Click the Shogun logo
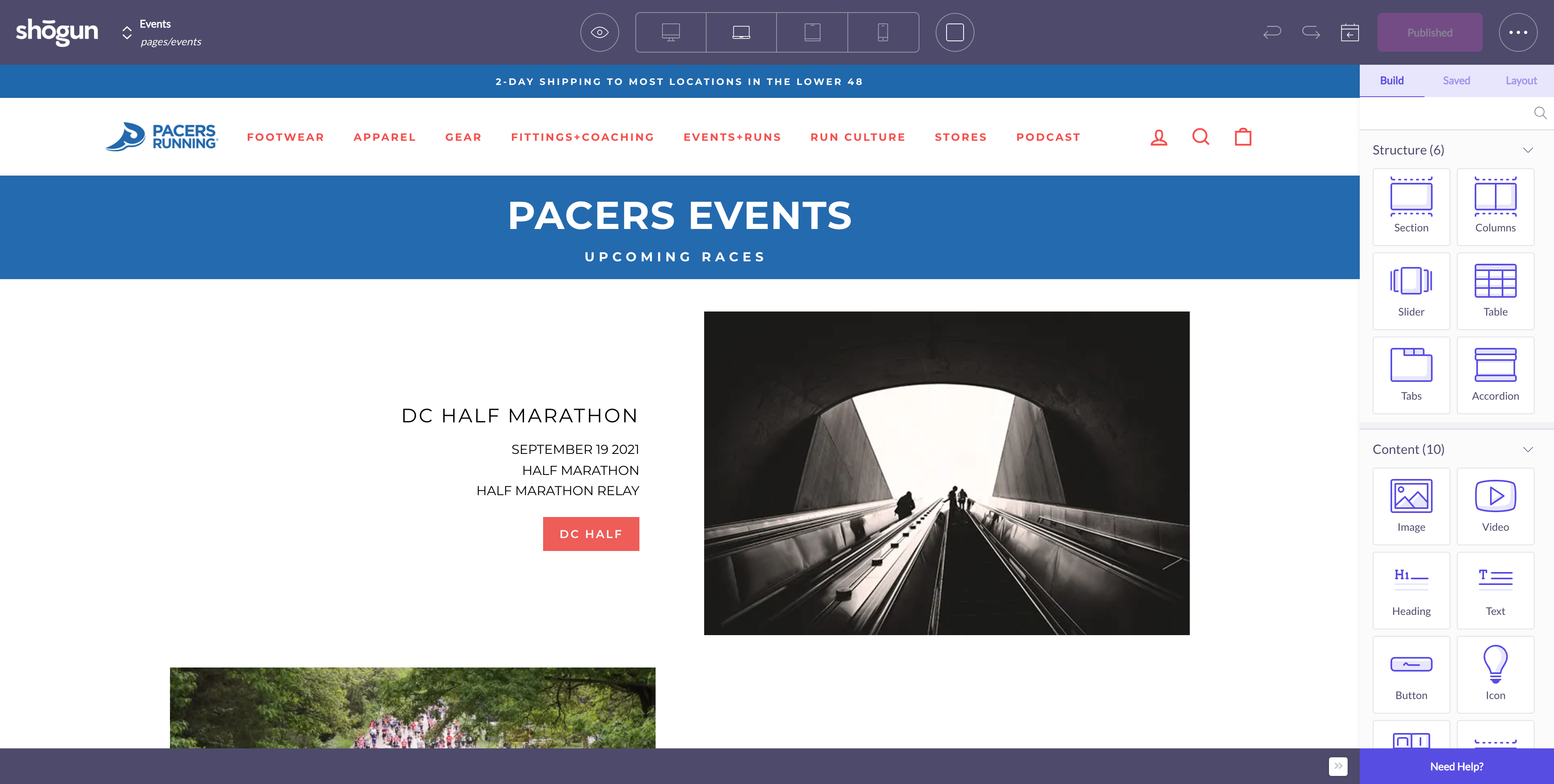 57,32
